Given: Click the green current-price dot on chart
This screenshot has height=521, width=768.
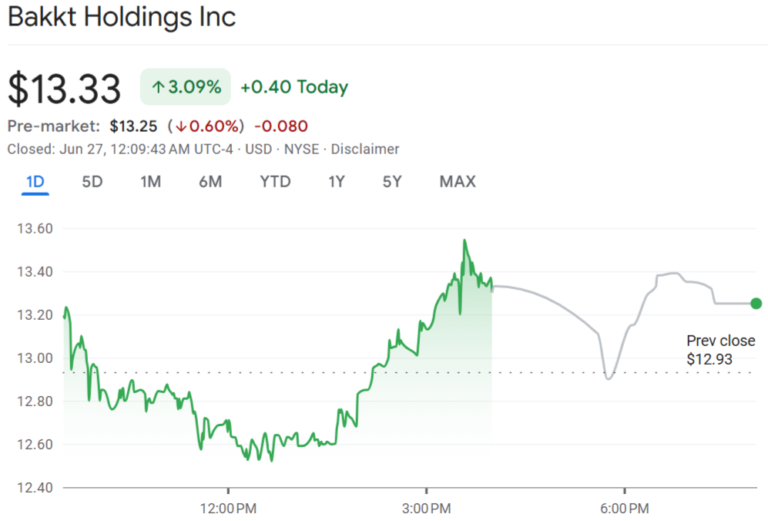Looking at the screenshot, I should click(756, 304).
